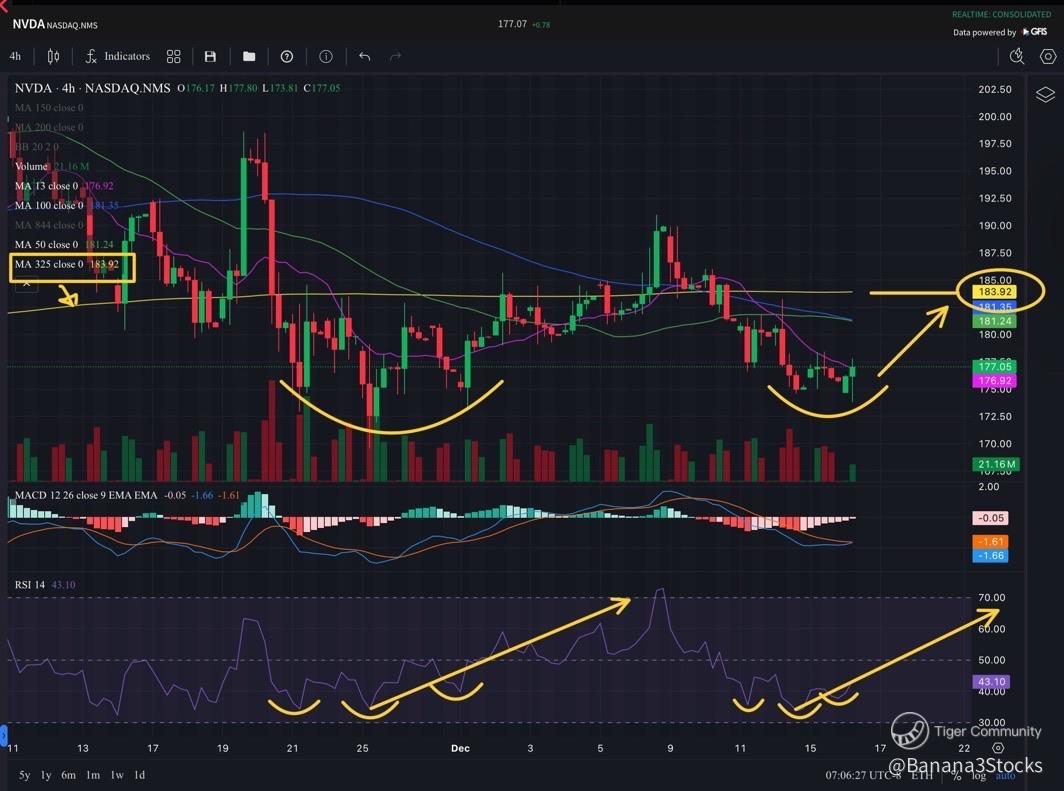This screenshot has height=791, width=1064.
Task: Toggle the % percent scale
Action: click(956, 775)
